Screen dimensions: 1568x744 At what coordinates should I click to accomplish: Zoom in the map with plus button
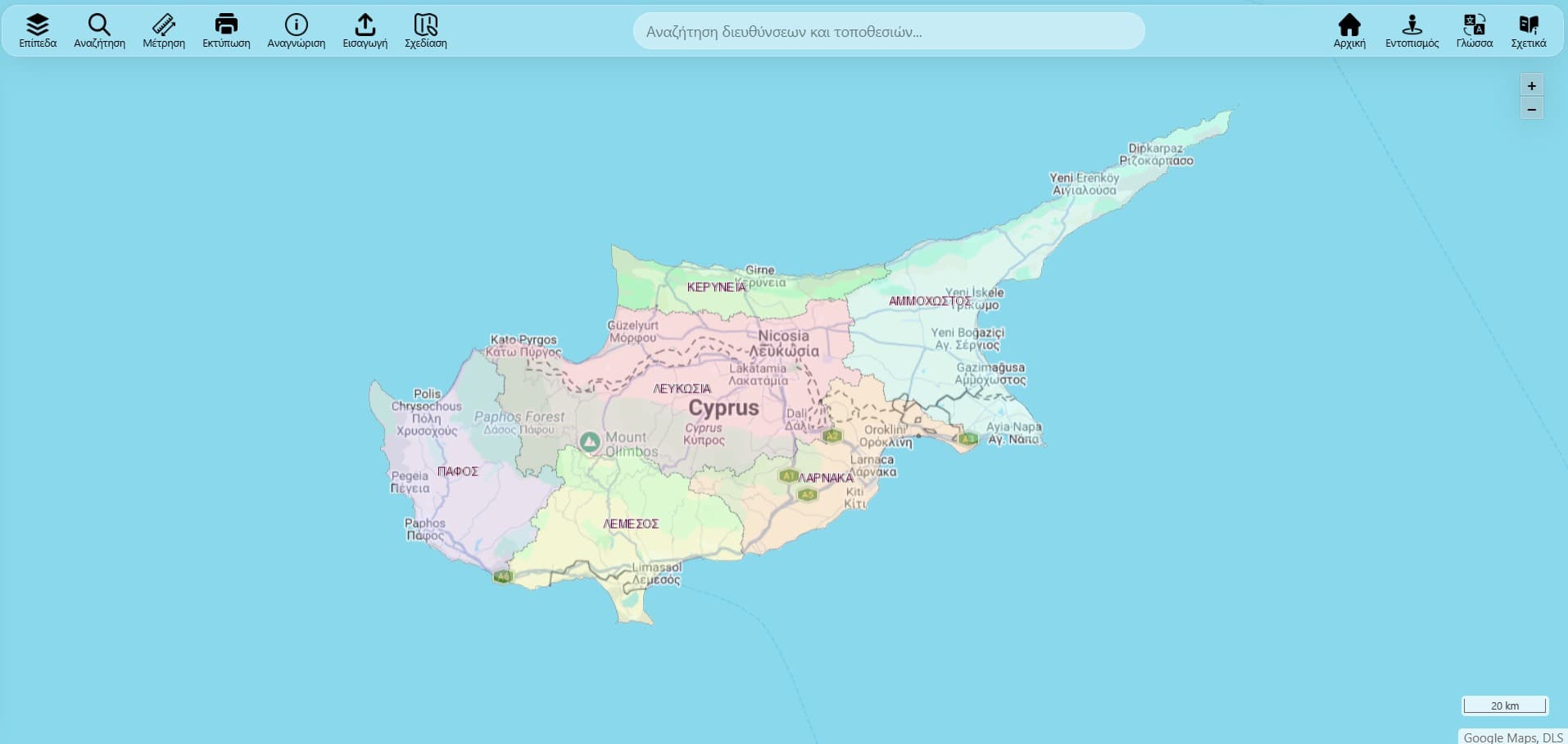[1531, 85]
